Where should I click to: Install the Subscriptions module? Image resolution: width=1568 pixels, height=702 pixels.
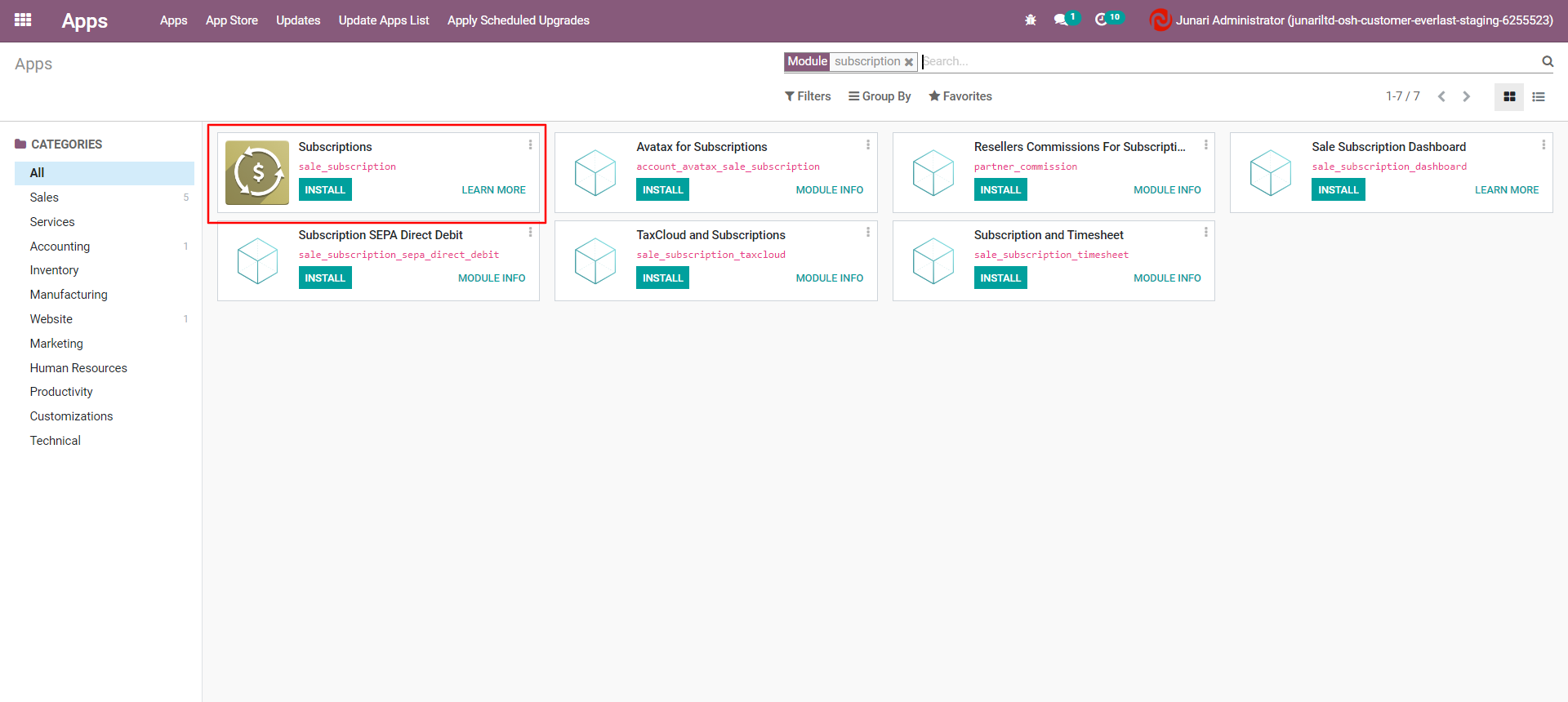325,190
